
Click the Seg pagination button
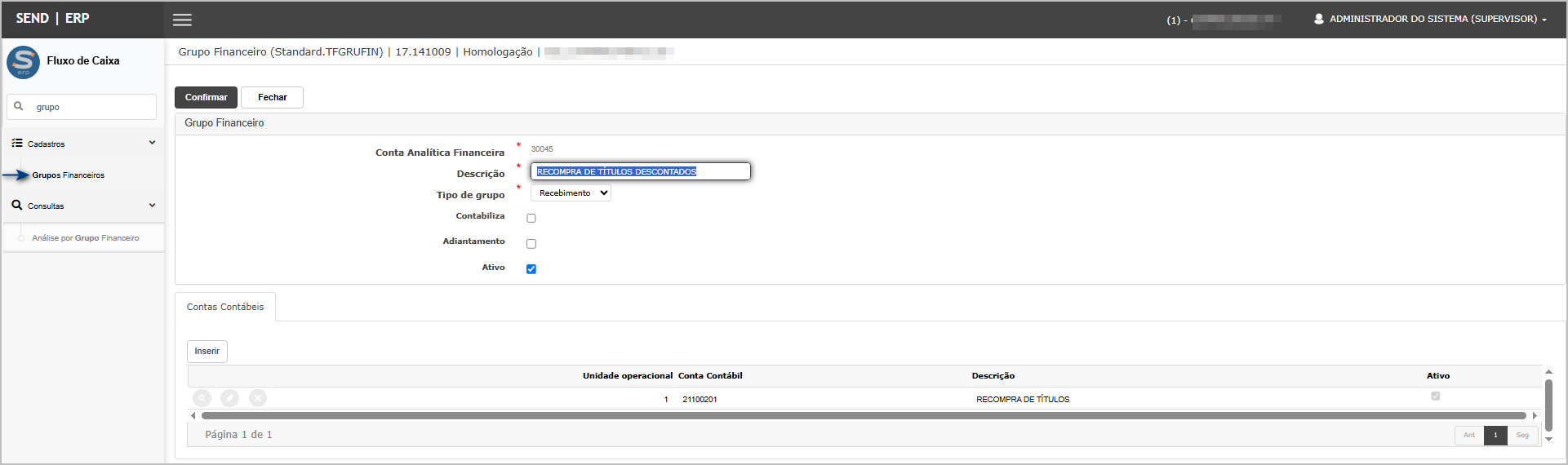(1522, 435)
